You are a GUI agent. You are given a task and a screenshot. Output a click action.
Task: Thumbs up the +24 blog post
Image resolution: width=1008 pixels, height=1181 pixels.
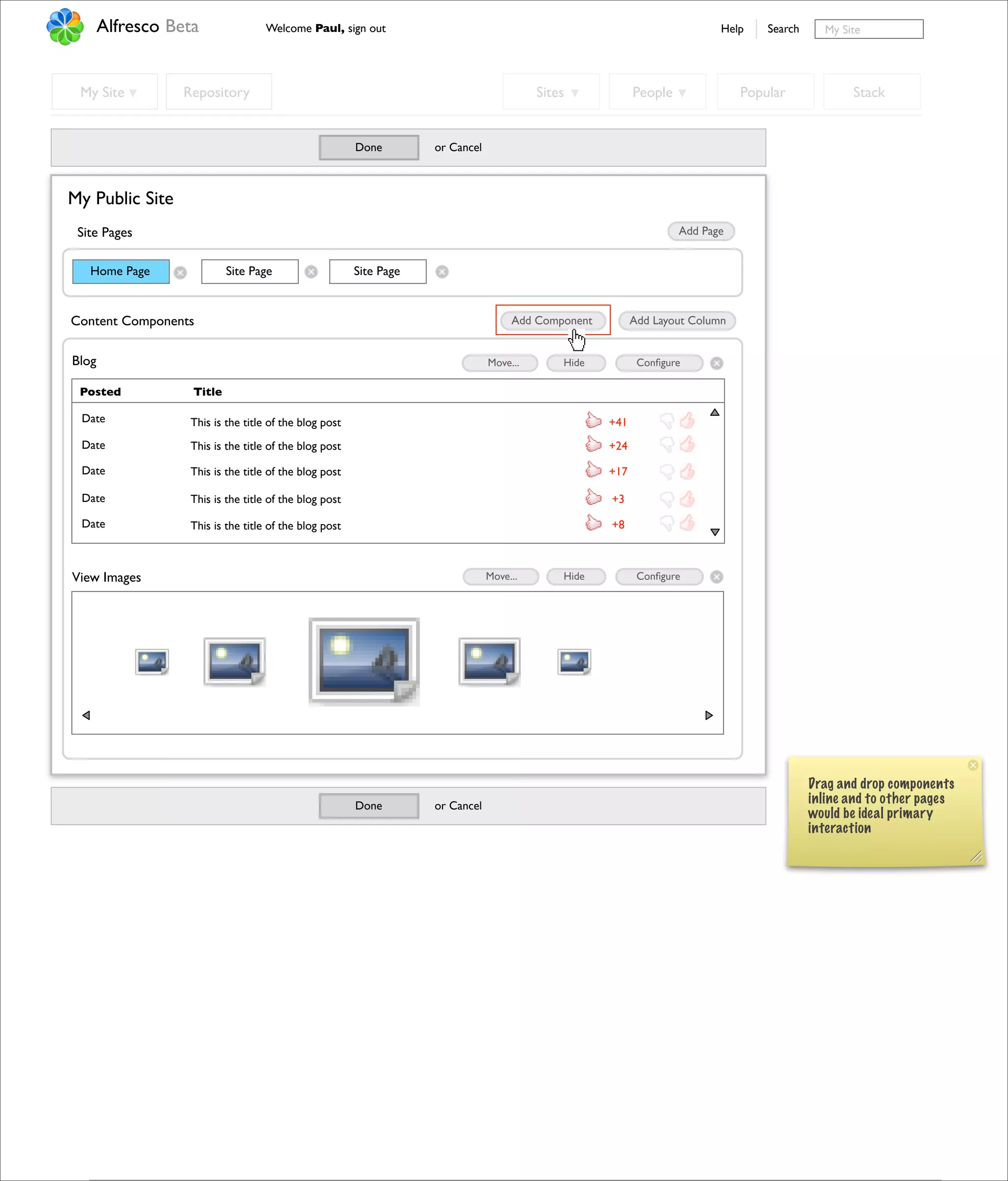click(x=688, y=443)
